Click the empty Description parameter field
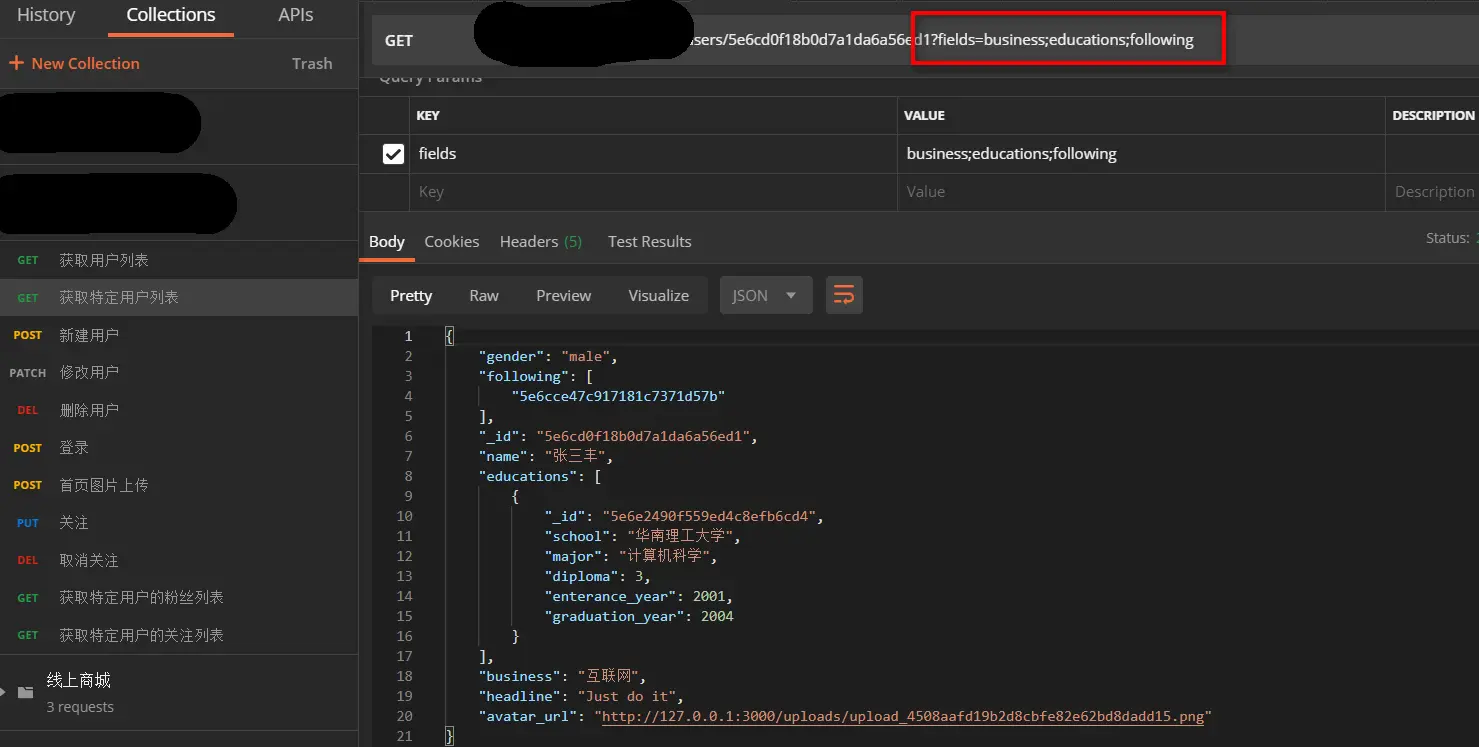1479x747 pixels. click(1433, 192)
